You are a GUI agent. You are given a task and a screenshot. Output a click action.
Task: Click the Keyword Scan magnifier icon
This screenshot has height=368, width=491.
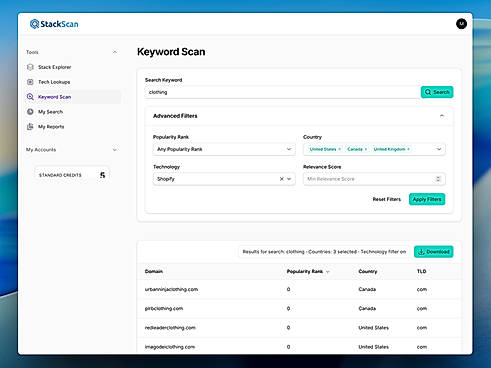pos(30,97)
